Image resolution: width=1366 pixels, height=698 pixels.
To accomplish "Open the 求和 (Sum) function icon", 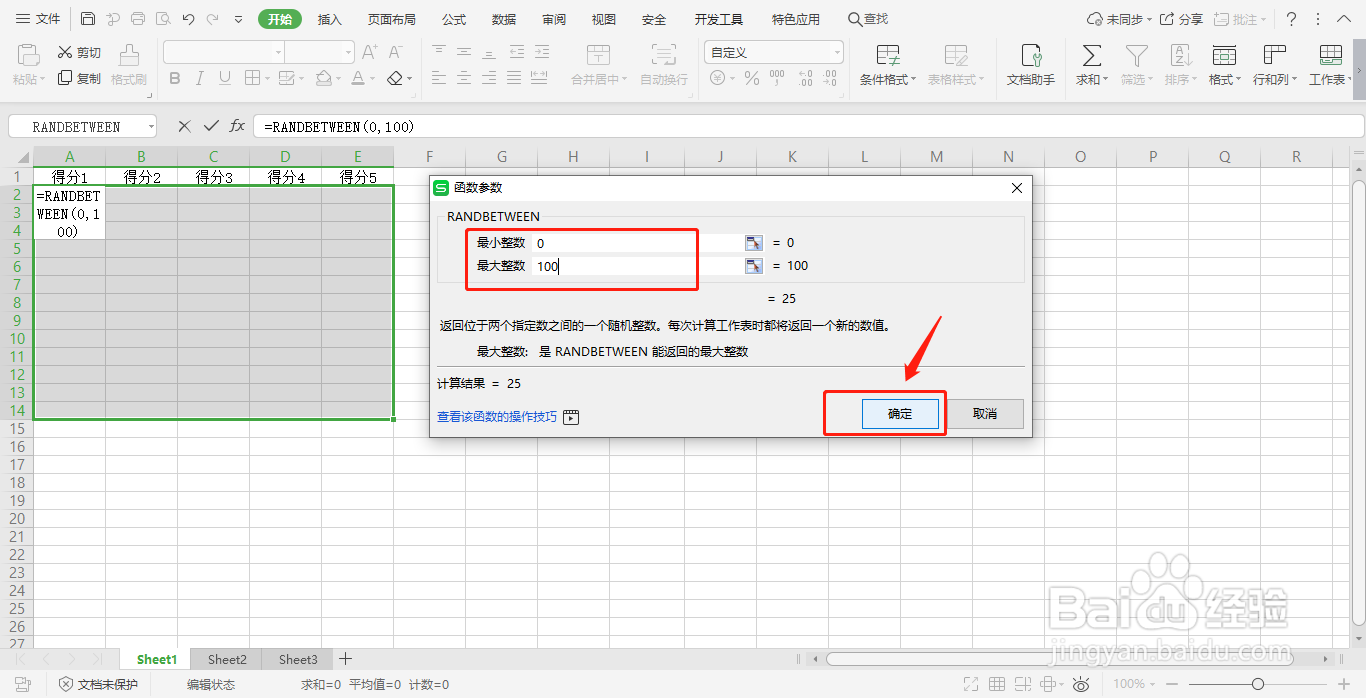I will point(1090,65).
